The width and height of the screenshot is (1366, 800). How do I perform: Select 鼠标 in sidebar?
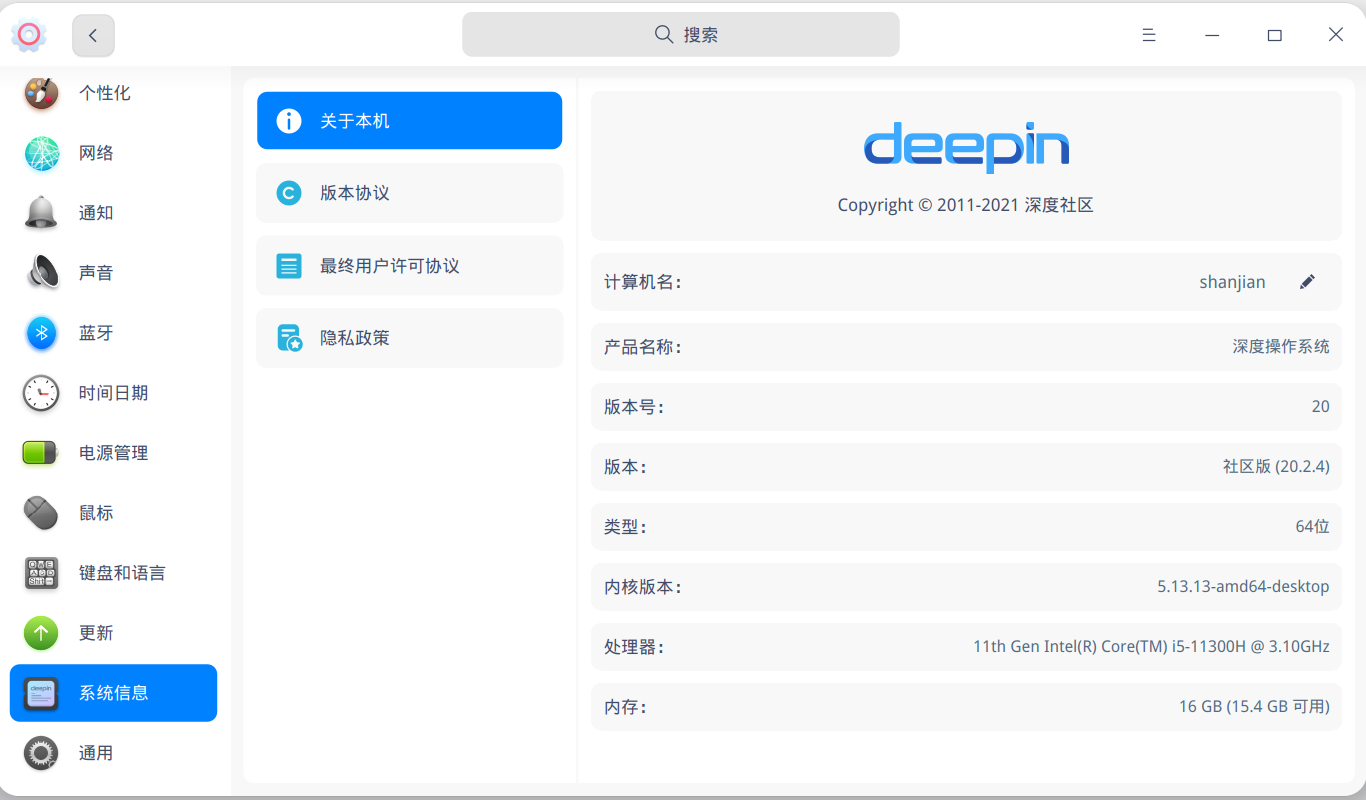tap(113, 513)
